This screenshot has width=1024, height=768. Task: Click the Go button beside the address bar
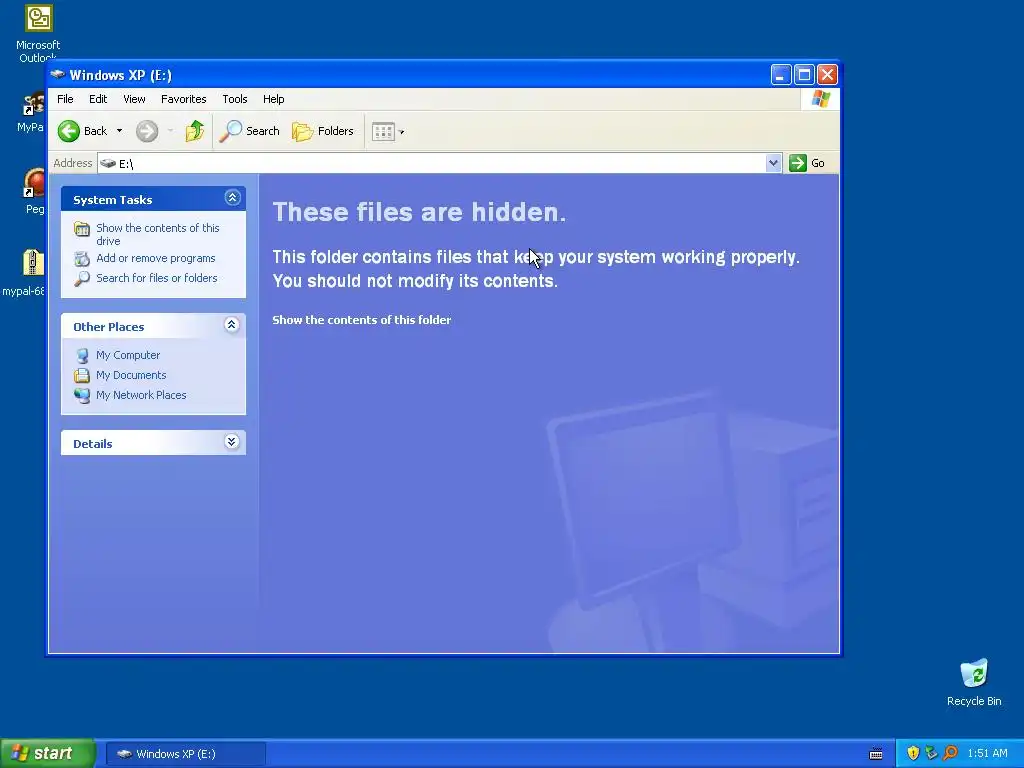pos(807,163)
